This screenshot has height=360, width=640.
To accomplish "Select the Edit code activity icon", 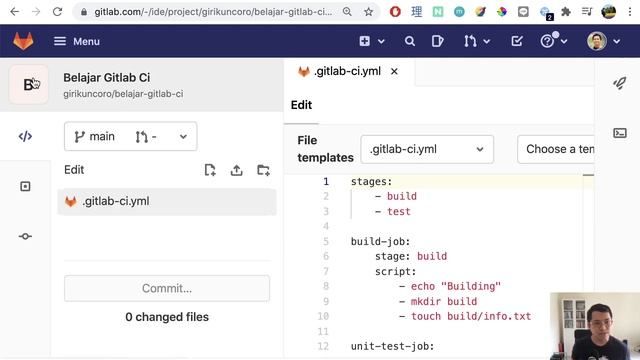I will [25, 136].
